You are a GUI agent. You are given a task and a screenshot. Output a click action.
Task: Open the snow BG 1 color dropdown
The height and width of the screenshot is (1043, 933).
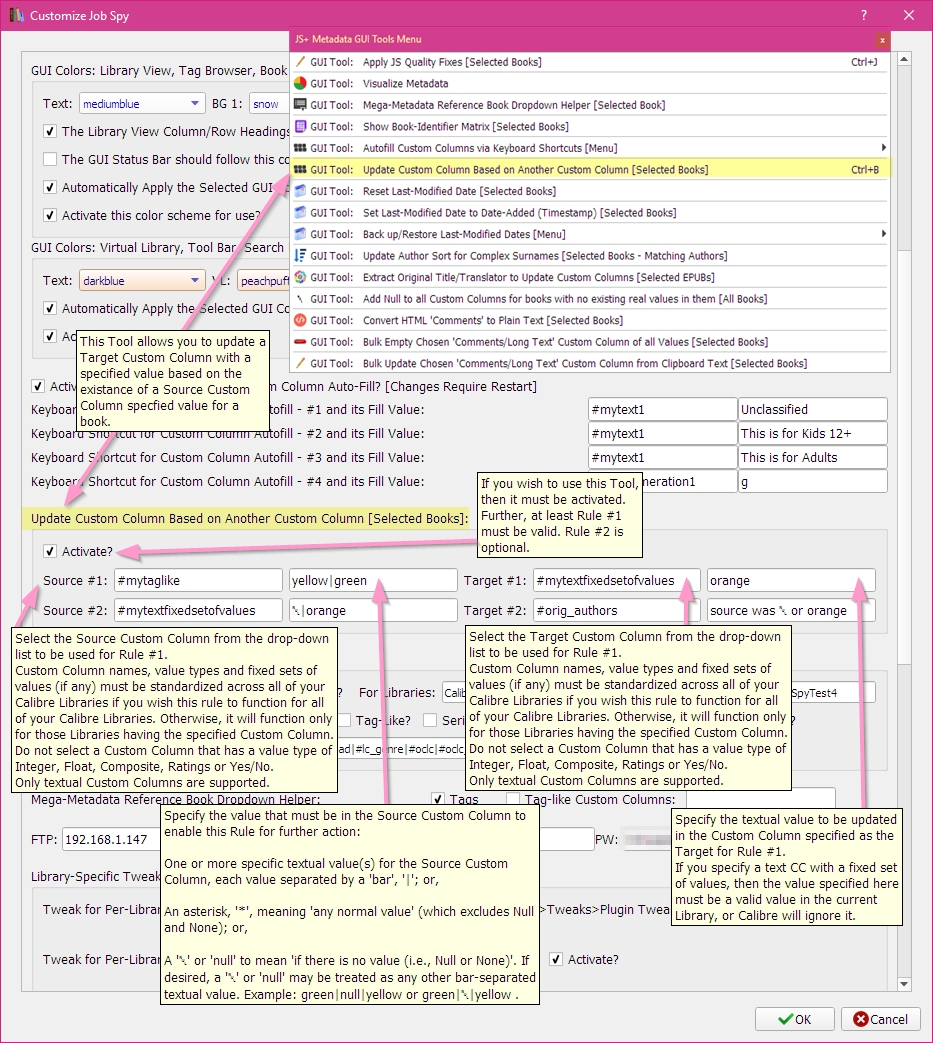pos(269,104)
